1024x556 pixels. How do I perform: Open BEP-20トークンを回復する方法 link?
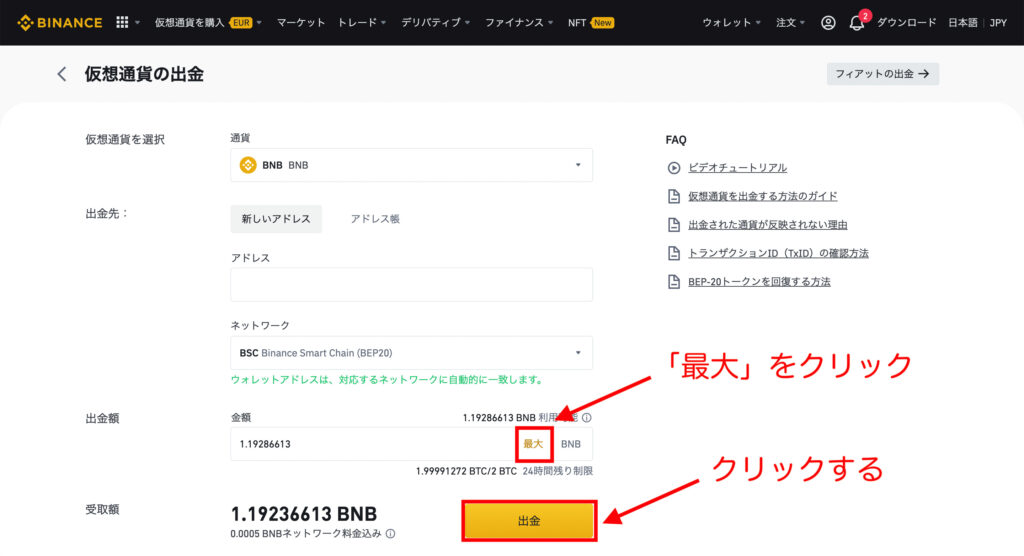coord(759,282)
